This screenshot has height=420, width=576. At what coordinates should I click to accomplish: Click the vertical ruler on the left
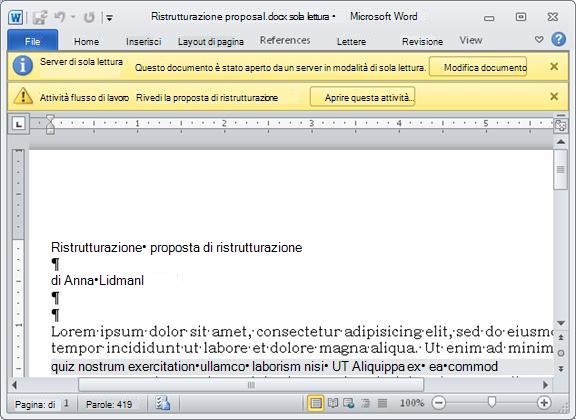click(18, 263)
